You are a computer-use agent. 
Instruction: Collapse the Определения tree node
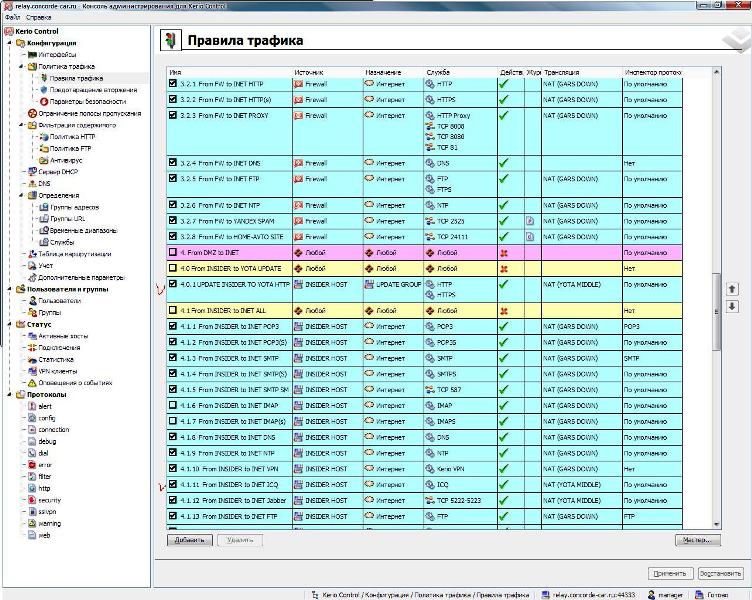(22, 195)
